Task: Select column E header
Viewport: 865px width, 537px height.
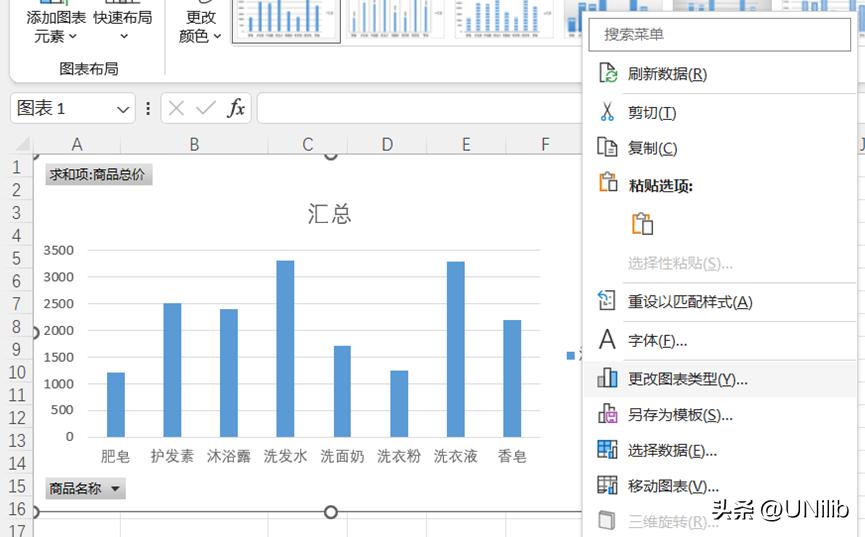Action: pos(466,145)
